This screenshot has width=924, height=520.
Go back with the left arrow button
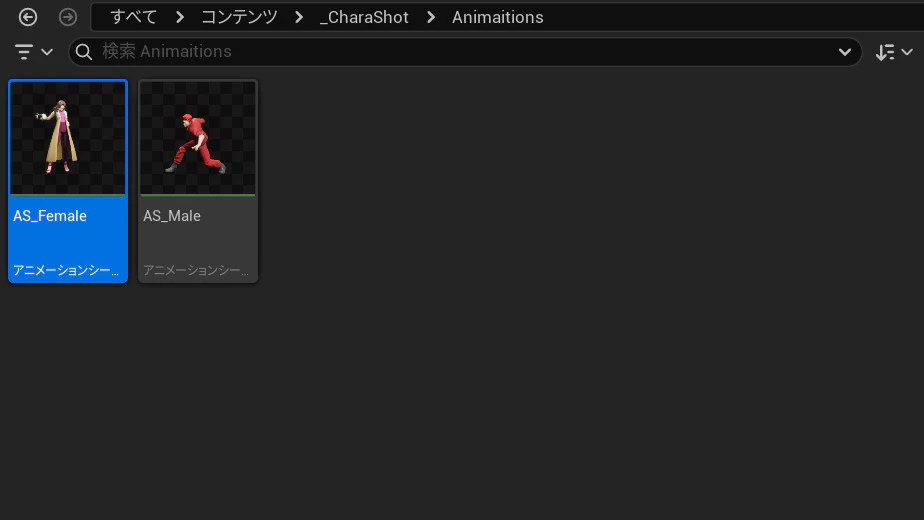(28, 17)
